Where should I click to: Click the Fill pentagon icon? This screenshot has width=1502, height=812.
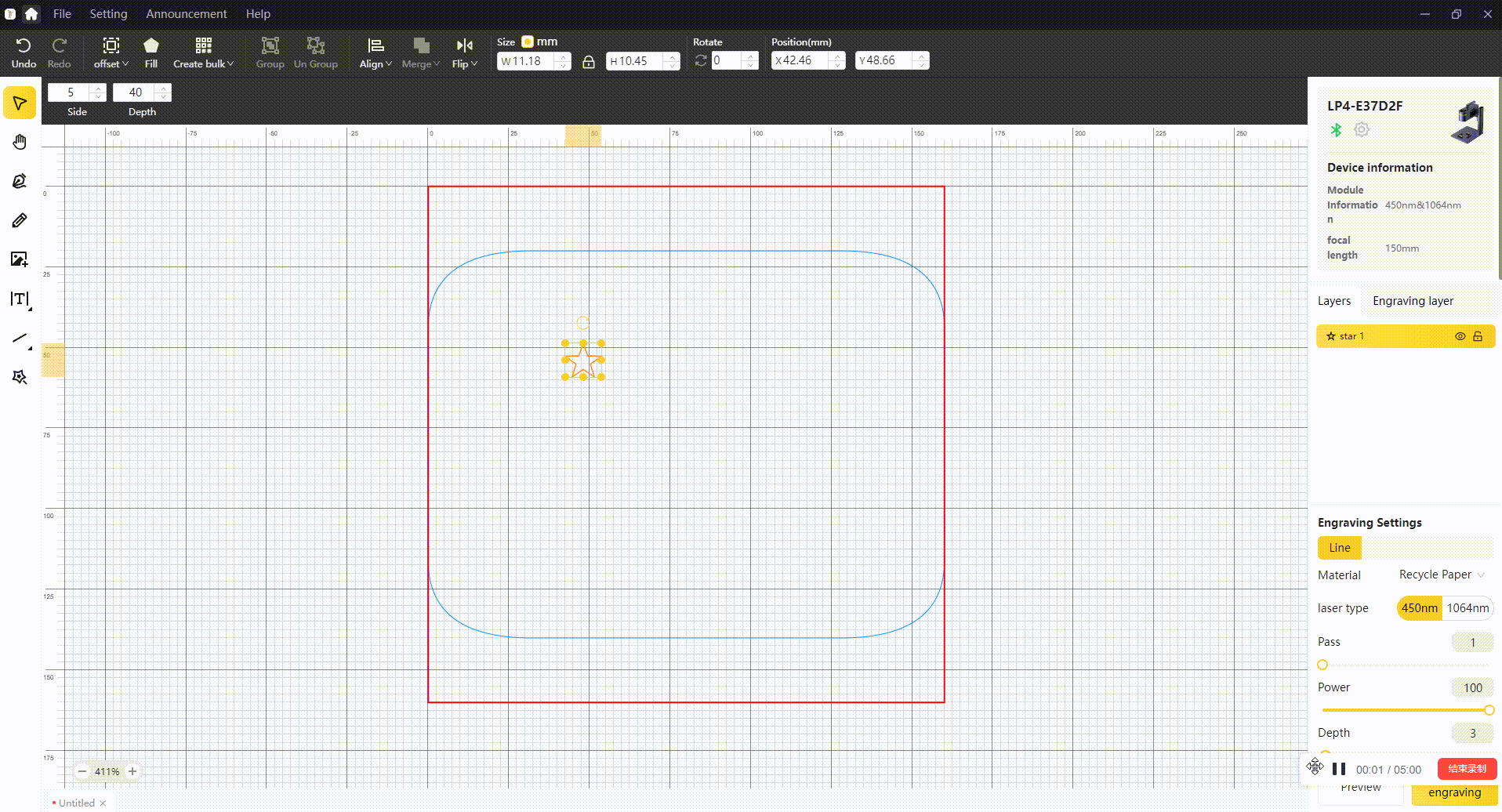(151, 45)
